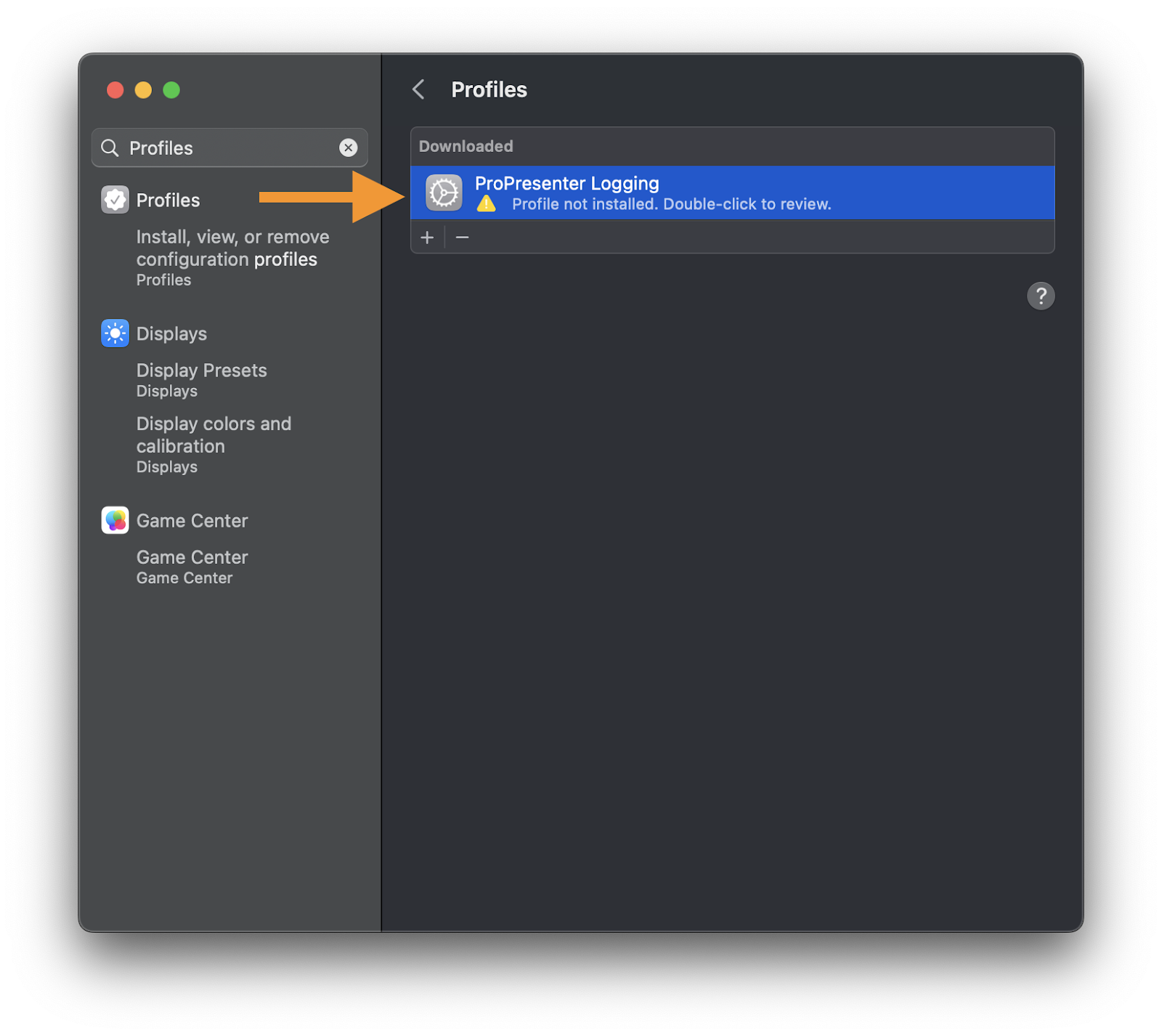This screenshot has height=1036, width=1162.
Task: Click the blue Displays sun icon
Action: tap(115, 333)
